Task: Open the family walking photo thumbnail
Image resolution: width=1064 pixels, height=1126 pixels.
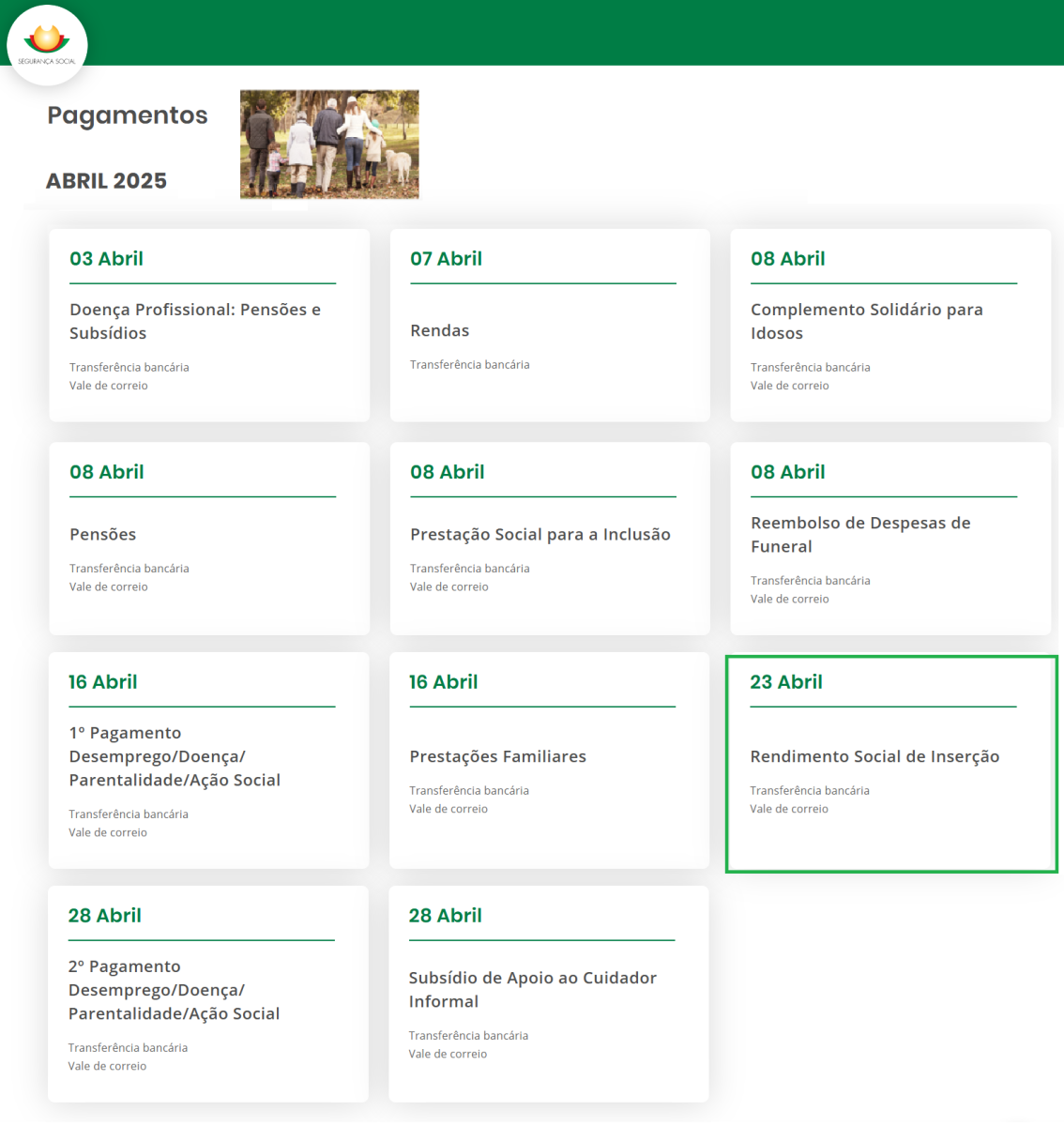Action: click(x=329, y=145)
